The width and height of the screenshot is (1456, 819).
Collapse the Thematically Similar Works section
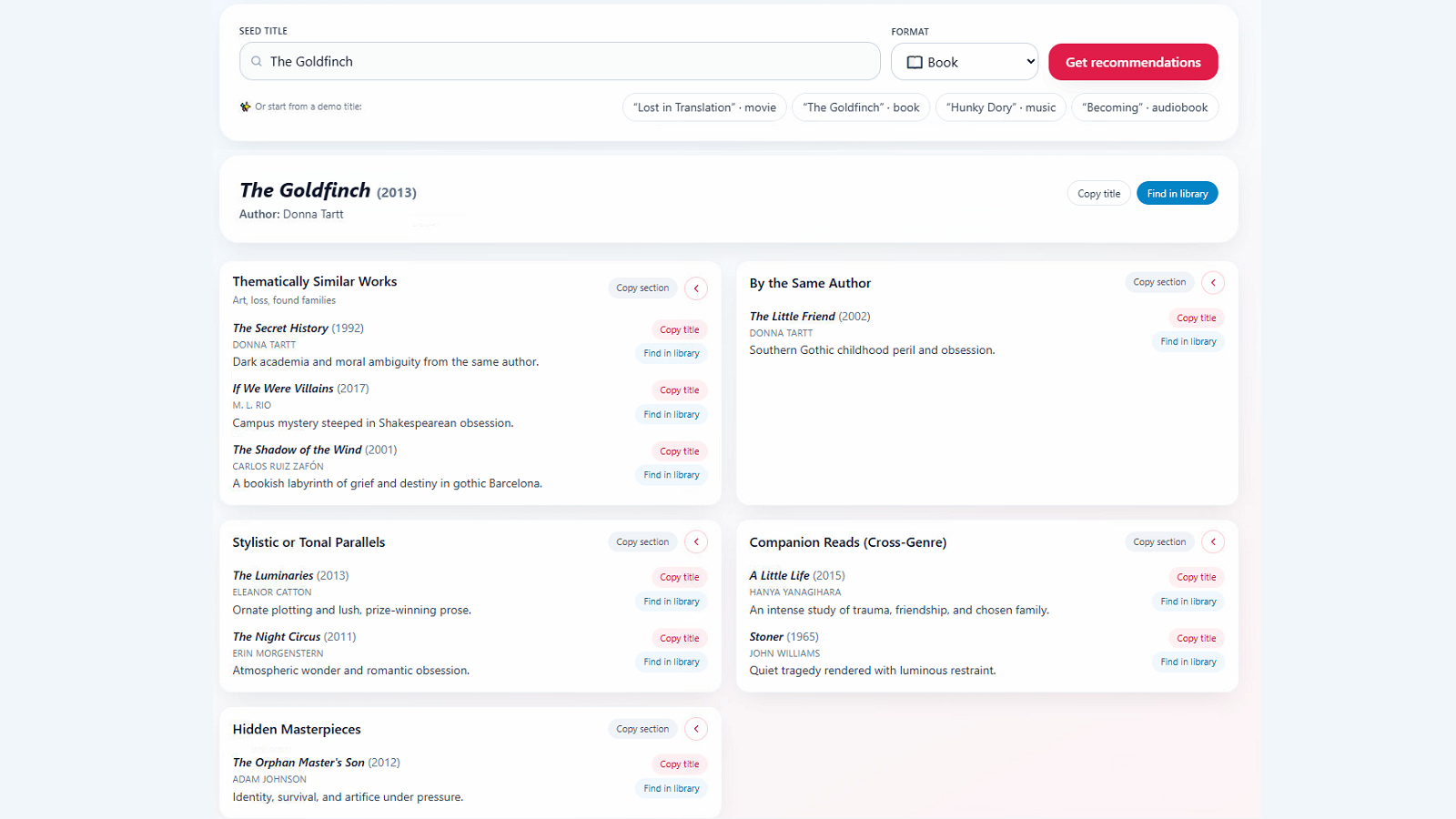click(x=695, y=288)
